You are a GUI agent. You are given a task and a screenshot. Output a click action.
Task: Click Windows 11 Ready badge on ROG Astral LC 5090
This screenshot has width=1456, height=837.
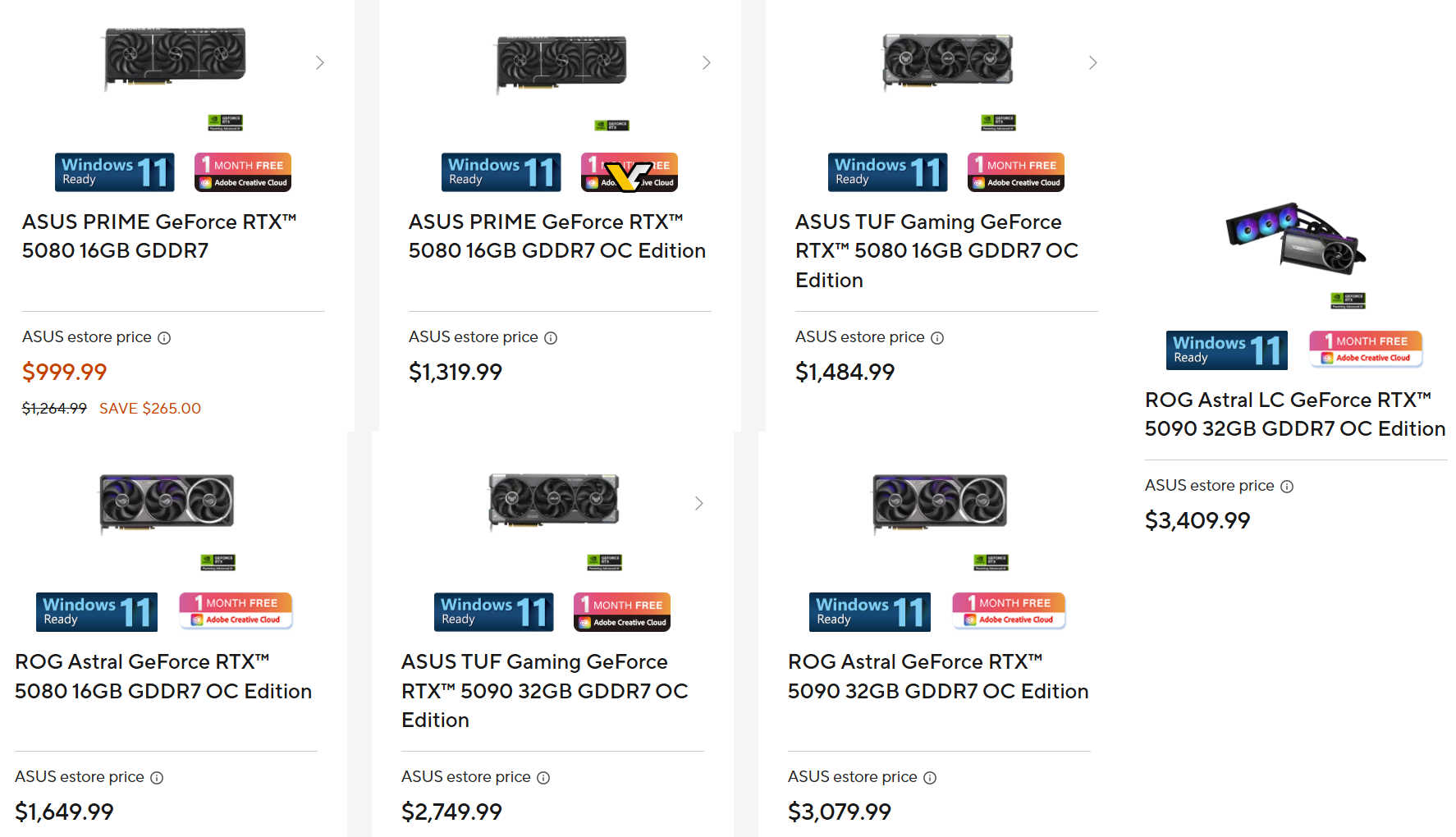coord(1226,350)
